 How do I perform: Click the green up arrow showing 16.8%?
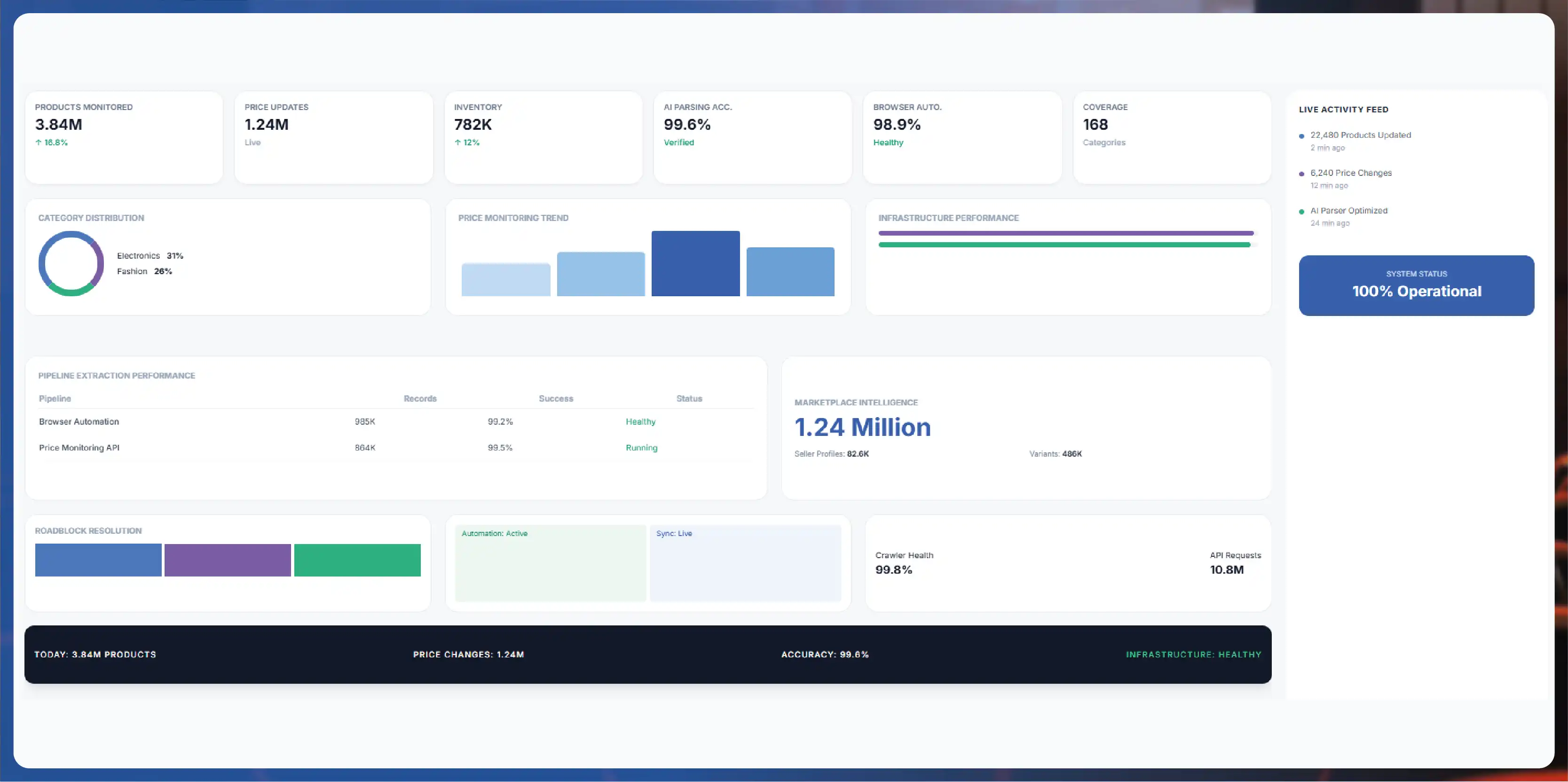[39, 142]
